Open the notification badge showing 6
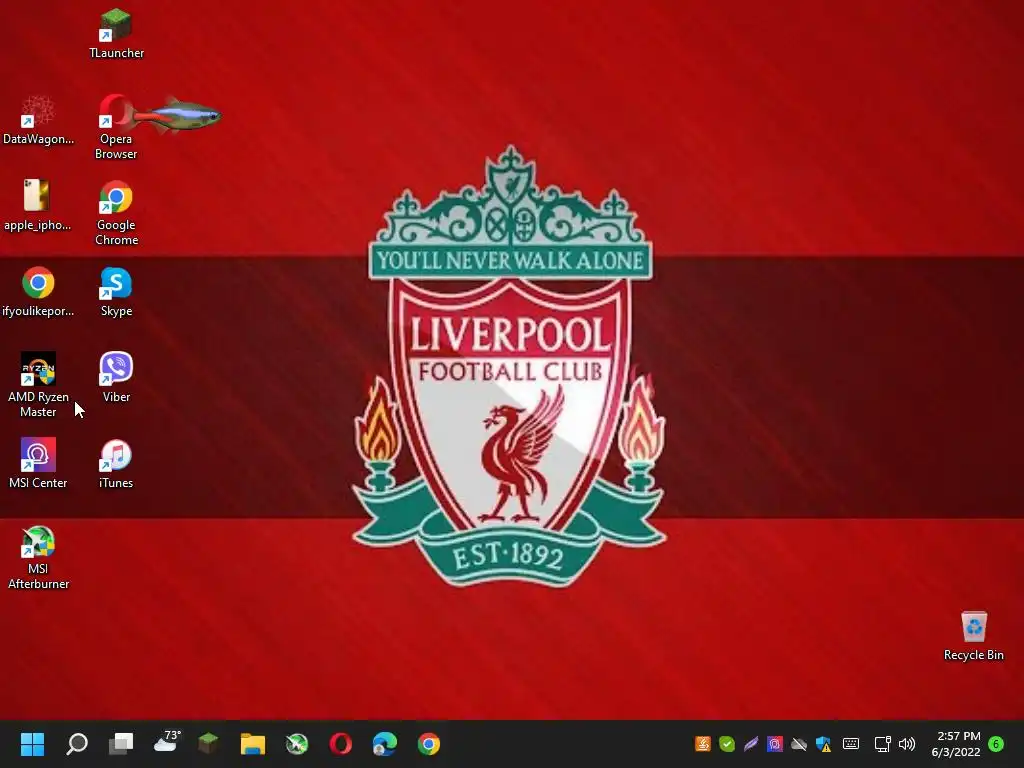The image size is (1024, 768). [x=996, y=743]
